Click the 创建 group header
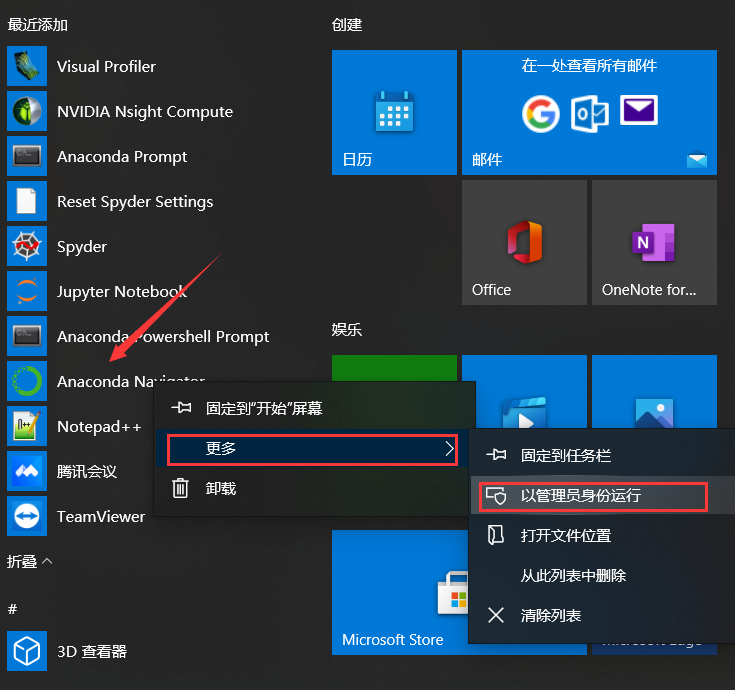735x690 pixels. pyautogui.click(x=347, y=24)
